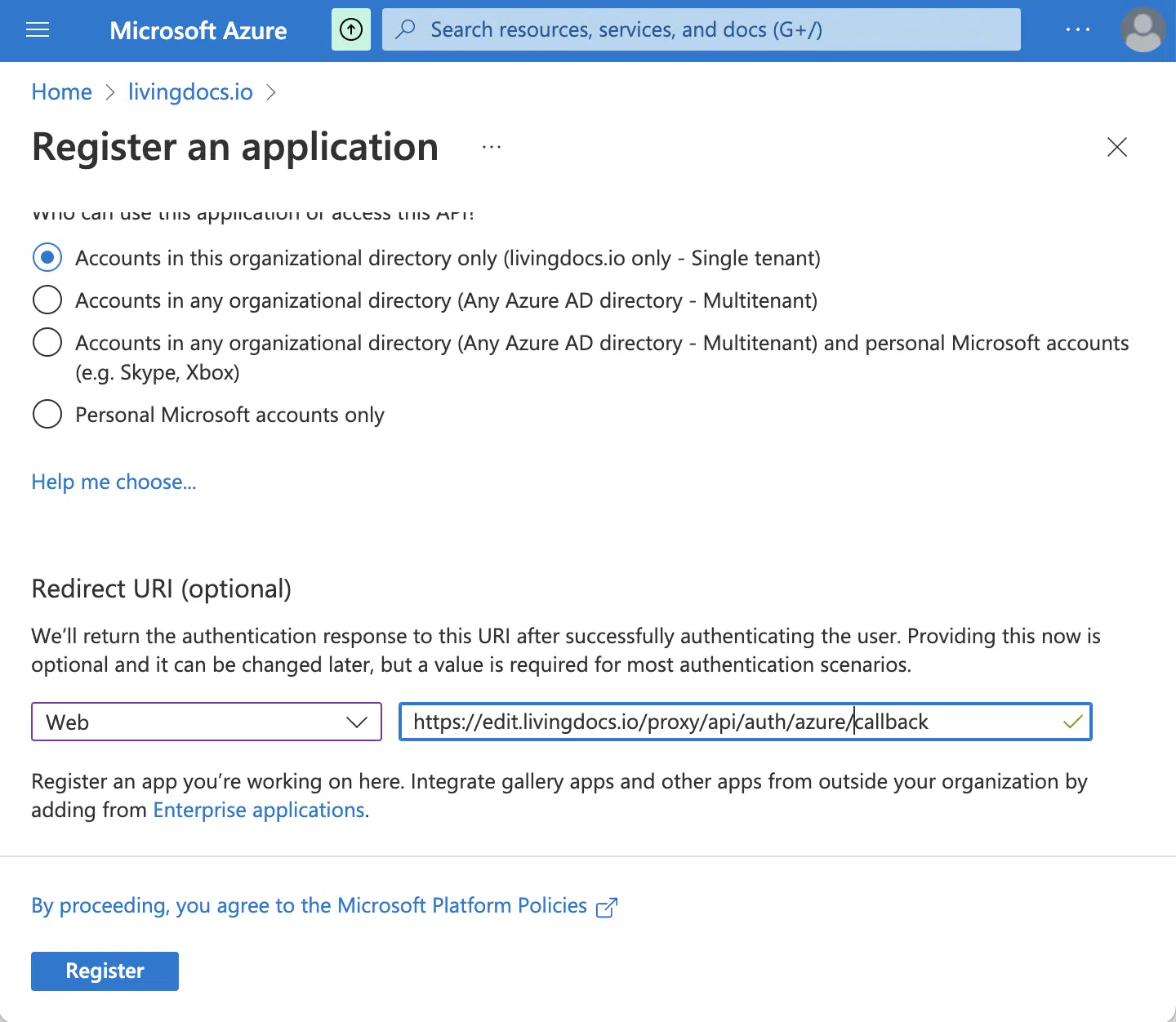The height and width of the screenshot is (1022, 1176).
Task: Open the Azure portal hamburger menu
Action: [x=38, y=30]
